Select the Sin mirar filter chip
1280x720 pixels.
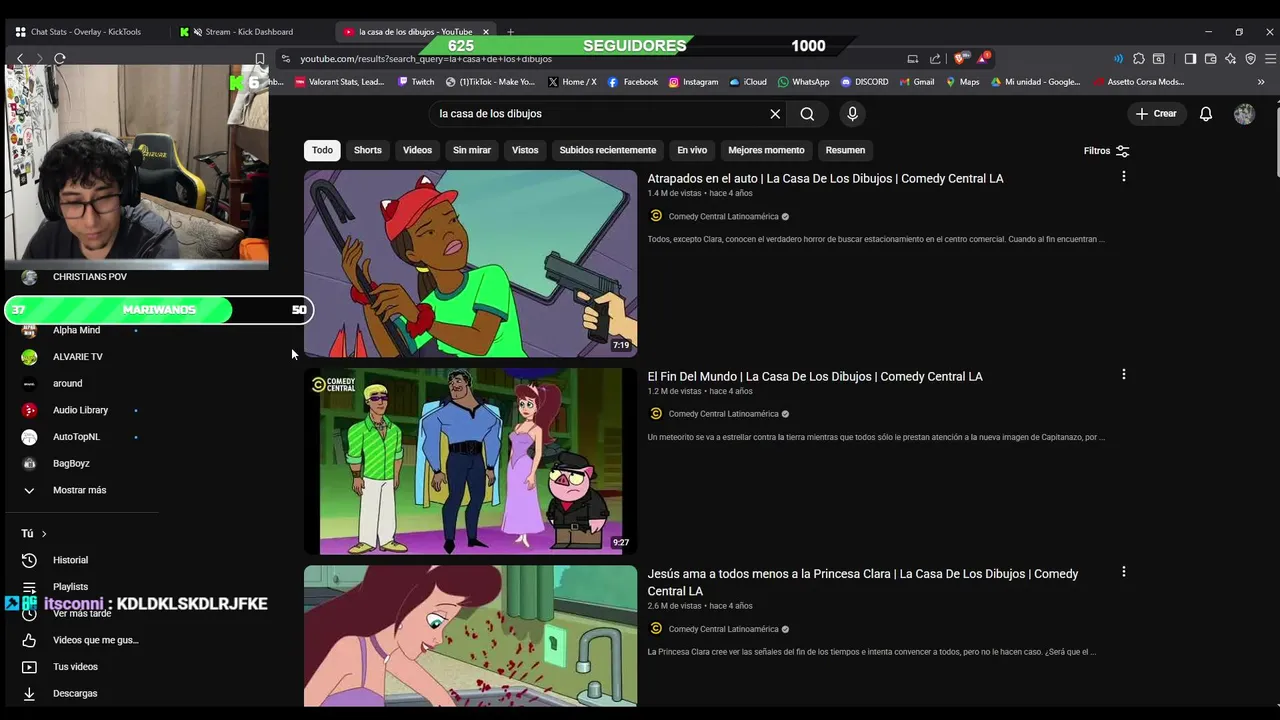pos(472,150)
